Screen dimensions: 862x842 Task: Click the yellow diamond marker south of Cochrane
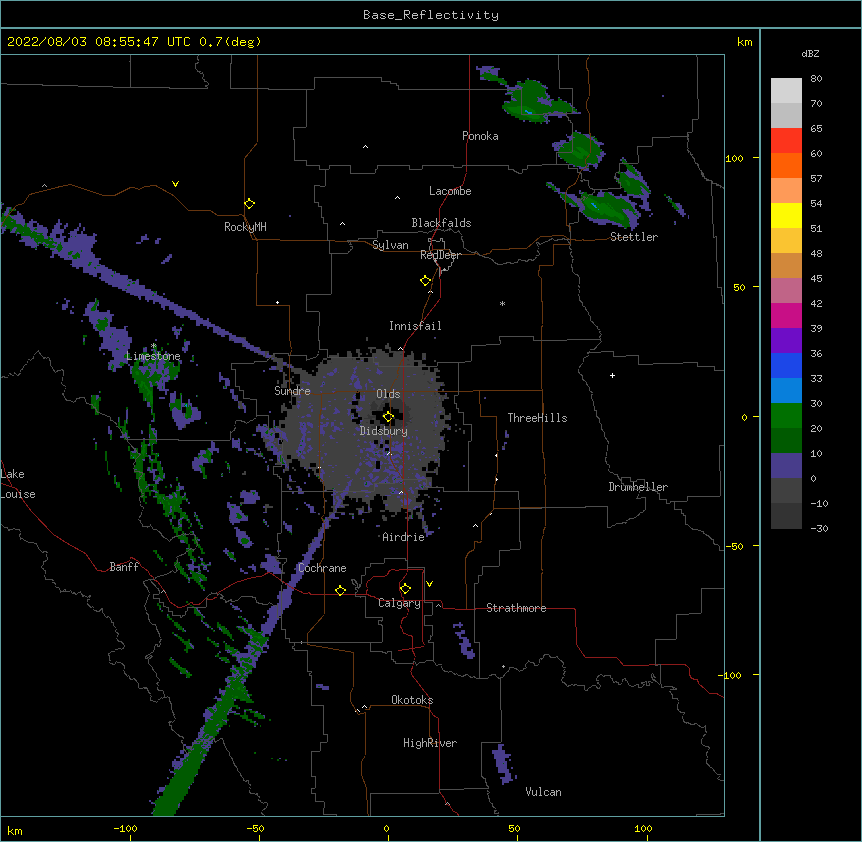click(340, 590)
